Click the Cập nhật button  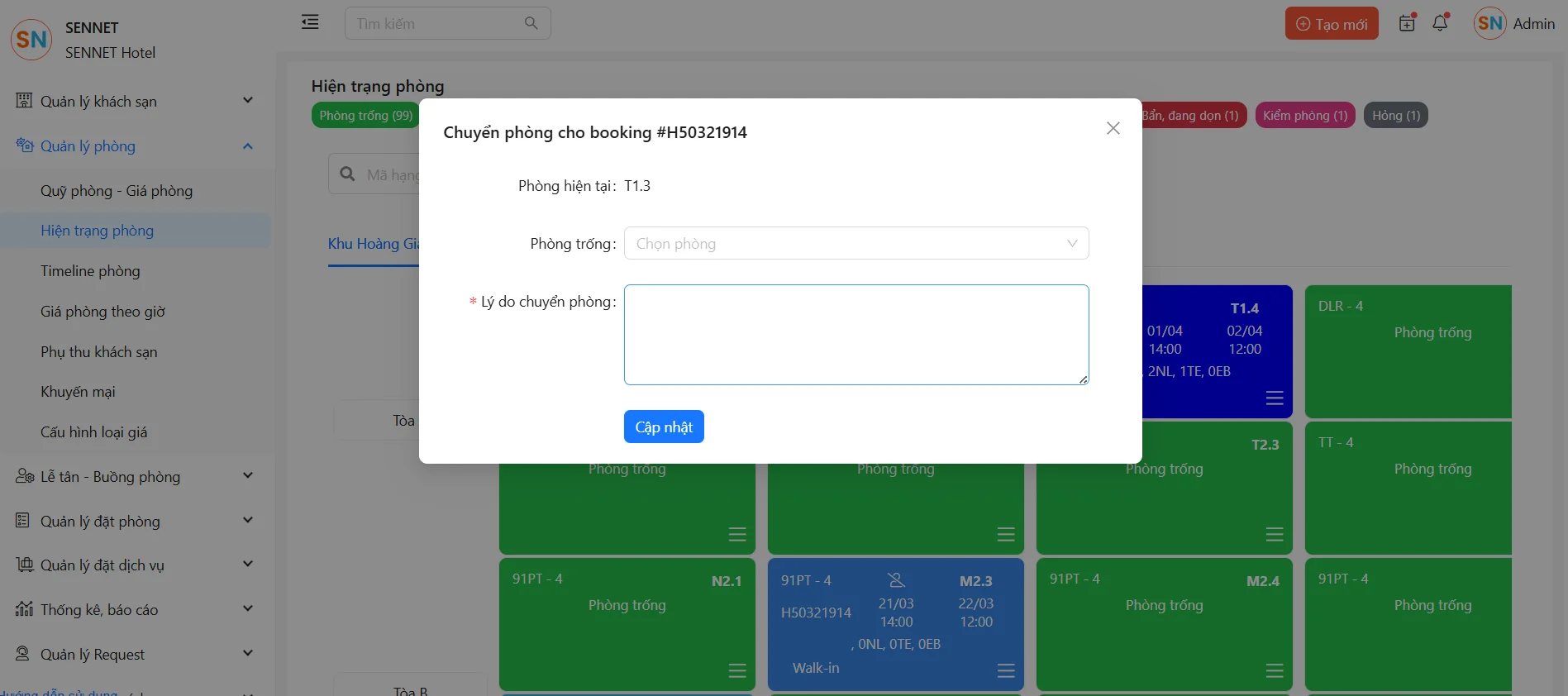point(663,427)
